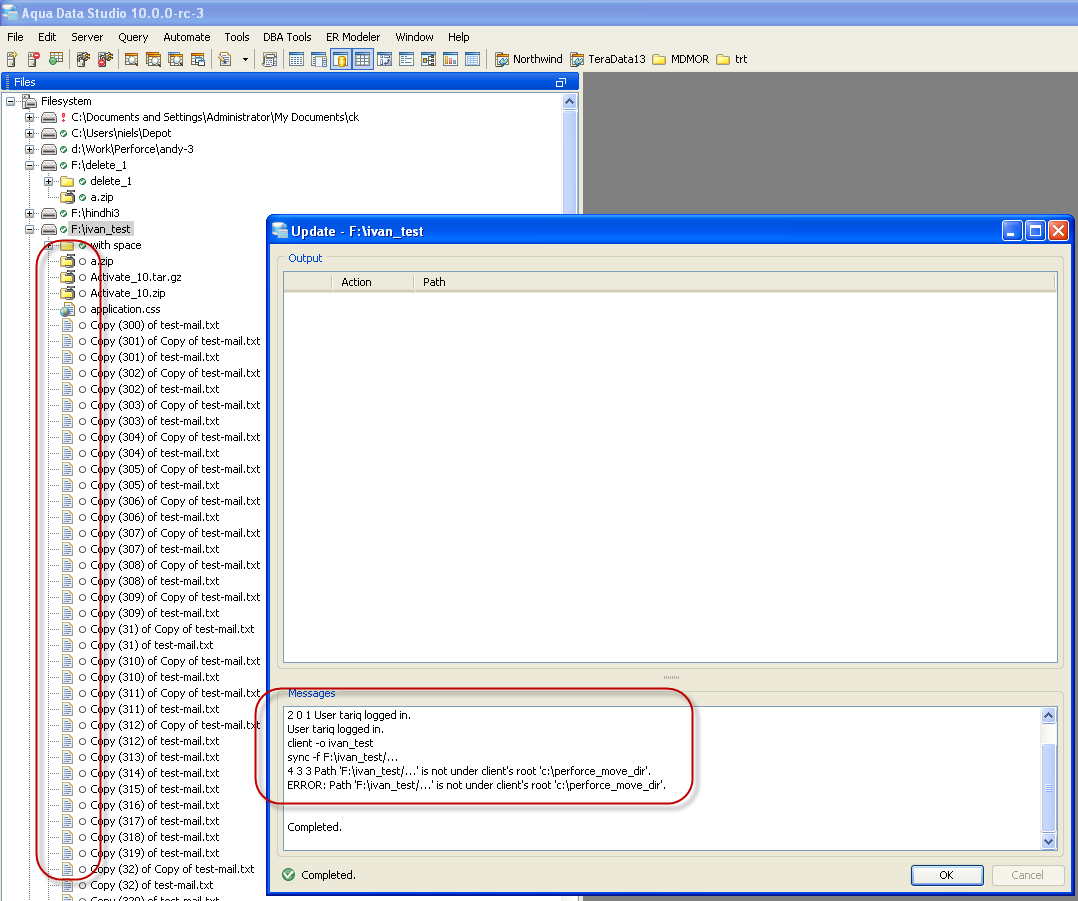Screen dimensions: 1078x901
Task: Maximize the Files panel via its restore icon
Action: point(560,82)
